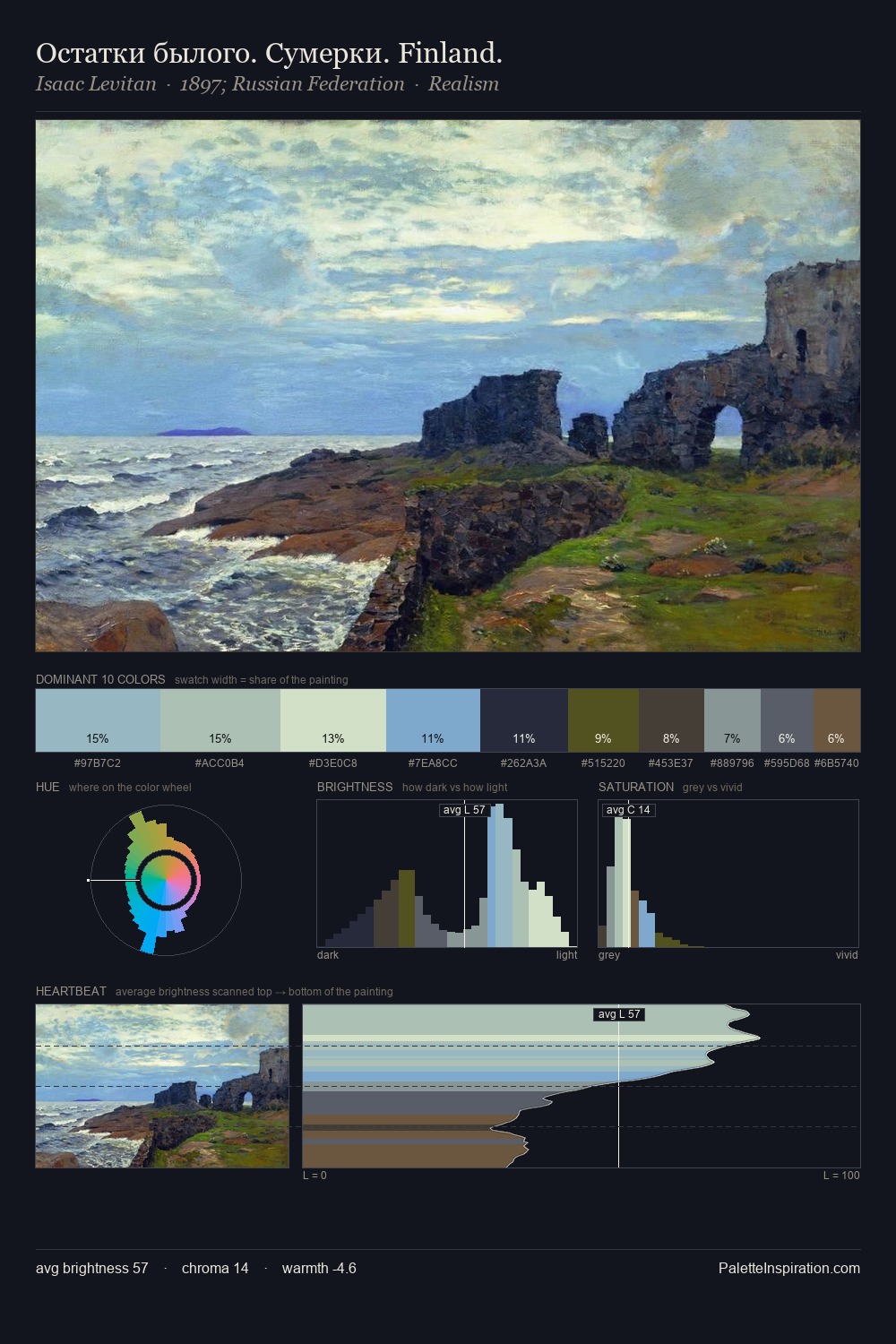Image resolution: width=896 pixels, height=1344 pixels.
Task: Select the slate #595D68 swatch
Action: (787, 719)
